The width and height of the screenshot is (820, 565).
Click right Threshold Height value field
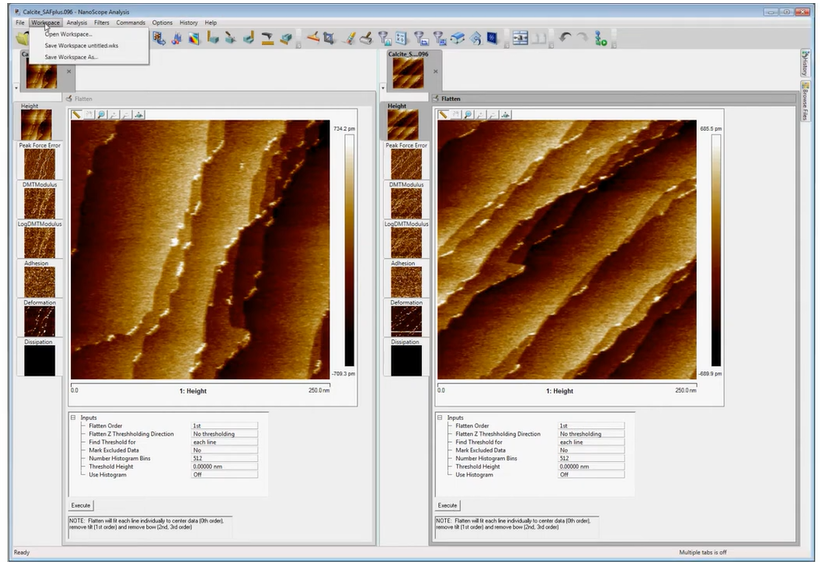coord(591,466)
